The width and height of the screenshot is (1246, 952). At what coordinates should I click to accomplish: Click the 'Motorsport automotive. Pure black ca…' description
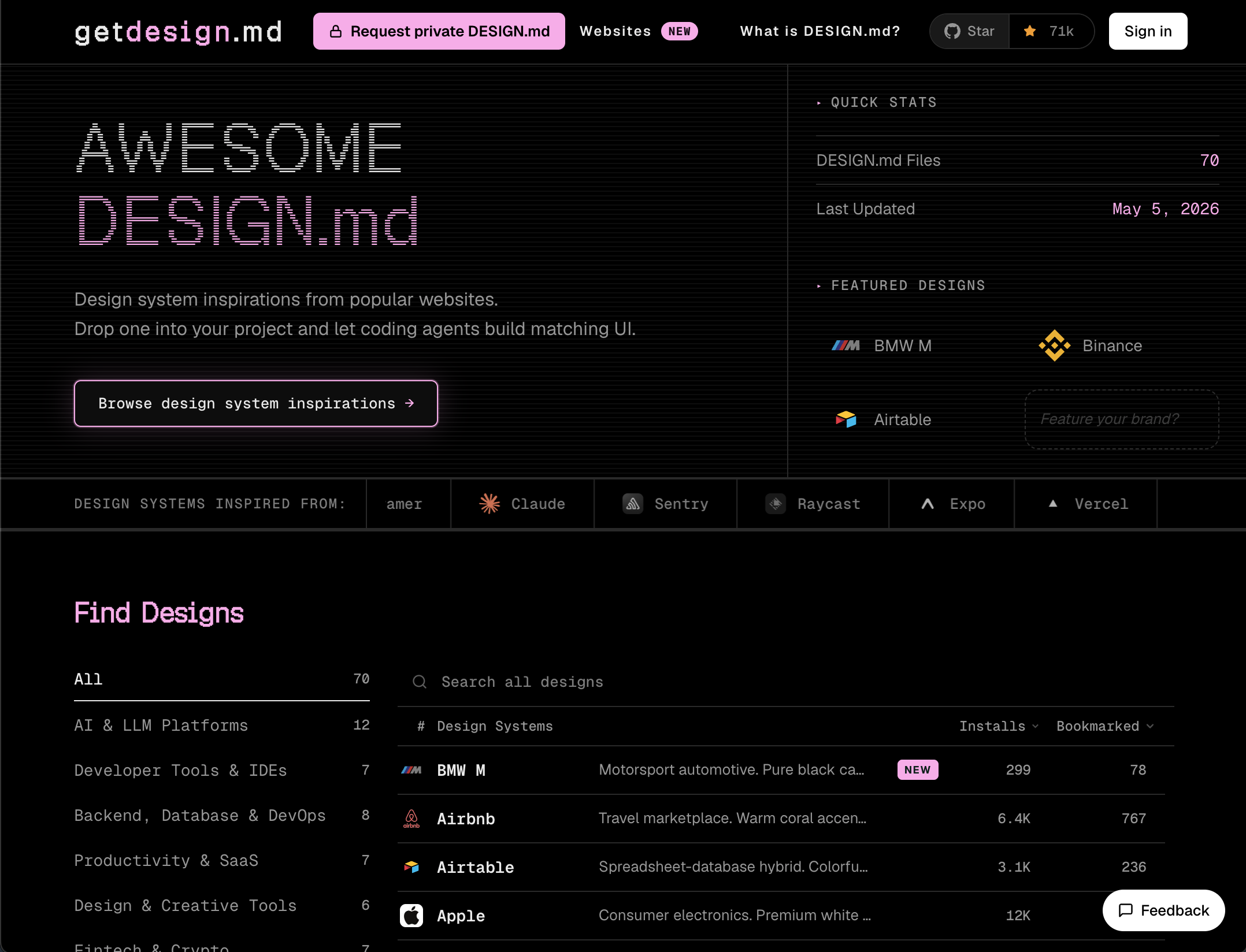tap(732, 770)
